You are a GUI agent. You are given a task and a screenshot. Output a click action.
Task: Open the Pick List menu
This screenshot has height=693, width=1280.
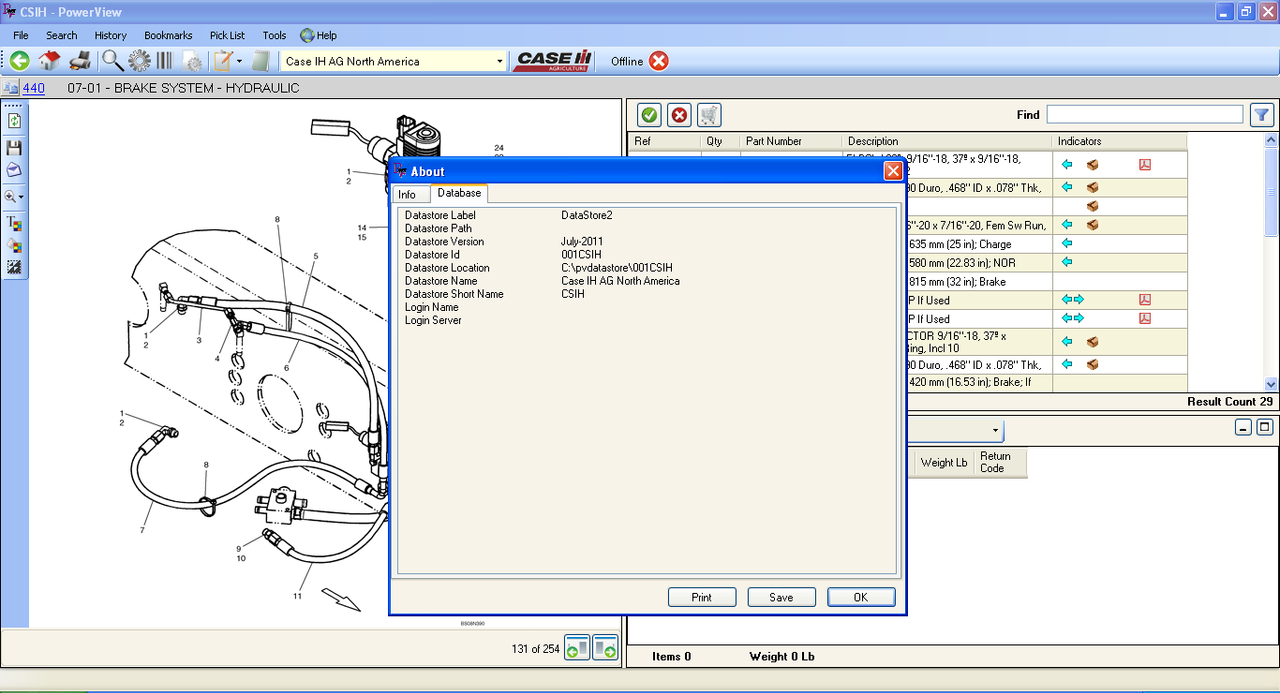tap(227, 35)
